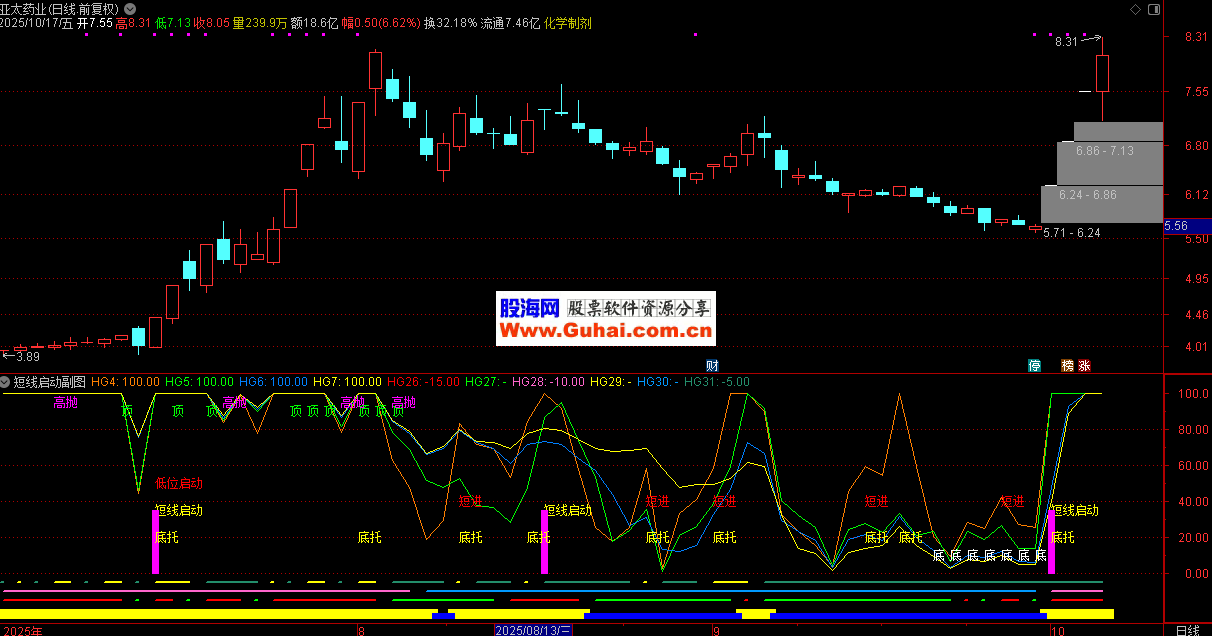Image resolution: width=1212 pixels, height=636 pixels.
Task: Click the HG4: 100.00 indicator value label
Action: pyautogui.click(x=125, y=382)
